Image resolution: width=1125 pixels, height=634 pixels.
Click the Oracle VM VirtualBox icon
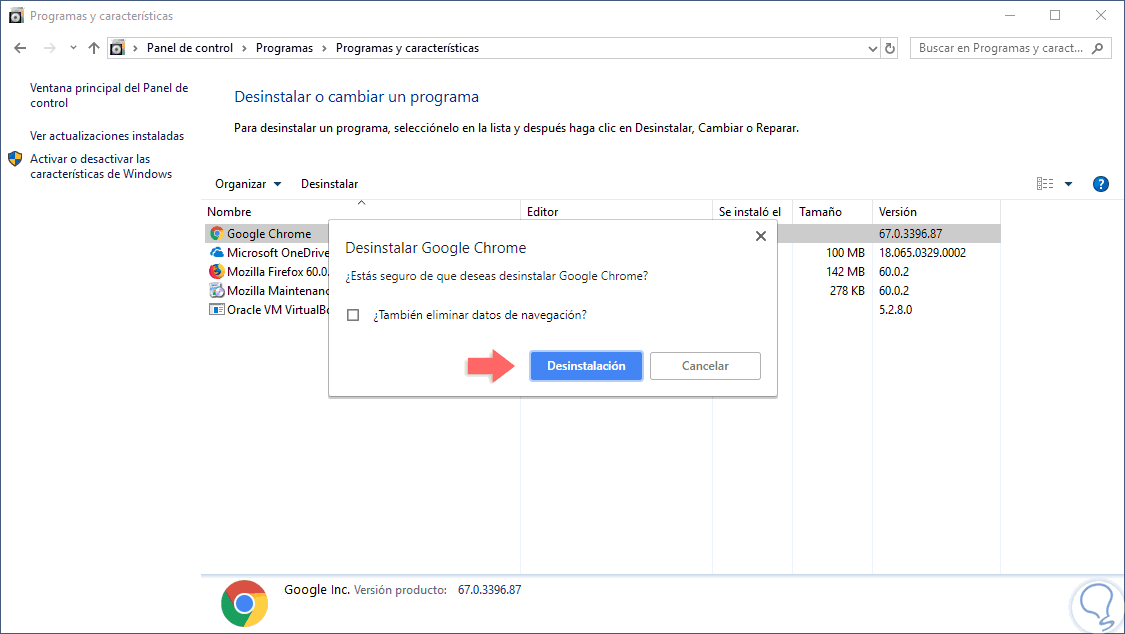tap(217, 310)
